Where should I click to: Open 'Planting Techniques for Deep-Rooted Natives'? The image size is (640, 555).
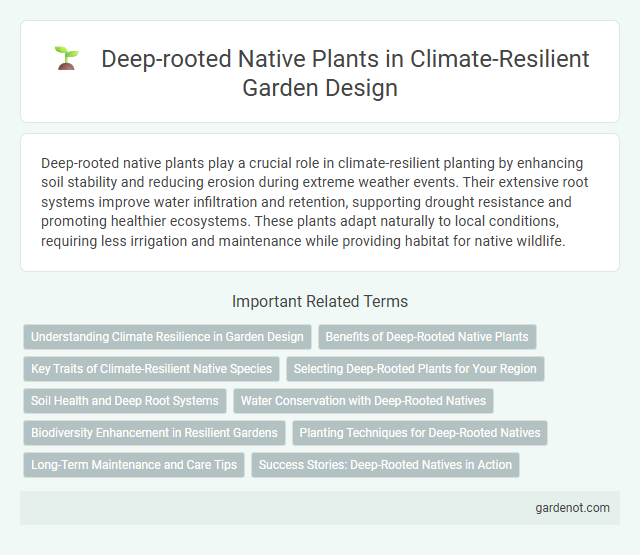(x=420, y=433)
